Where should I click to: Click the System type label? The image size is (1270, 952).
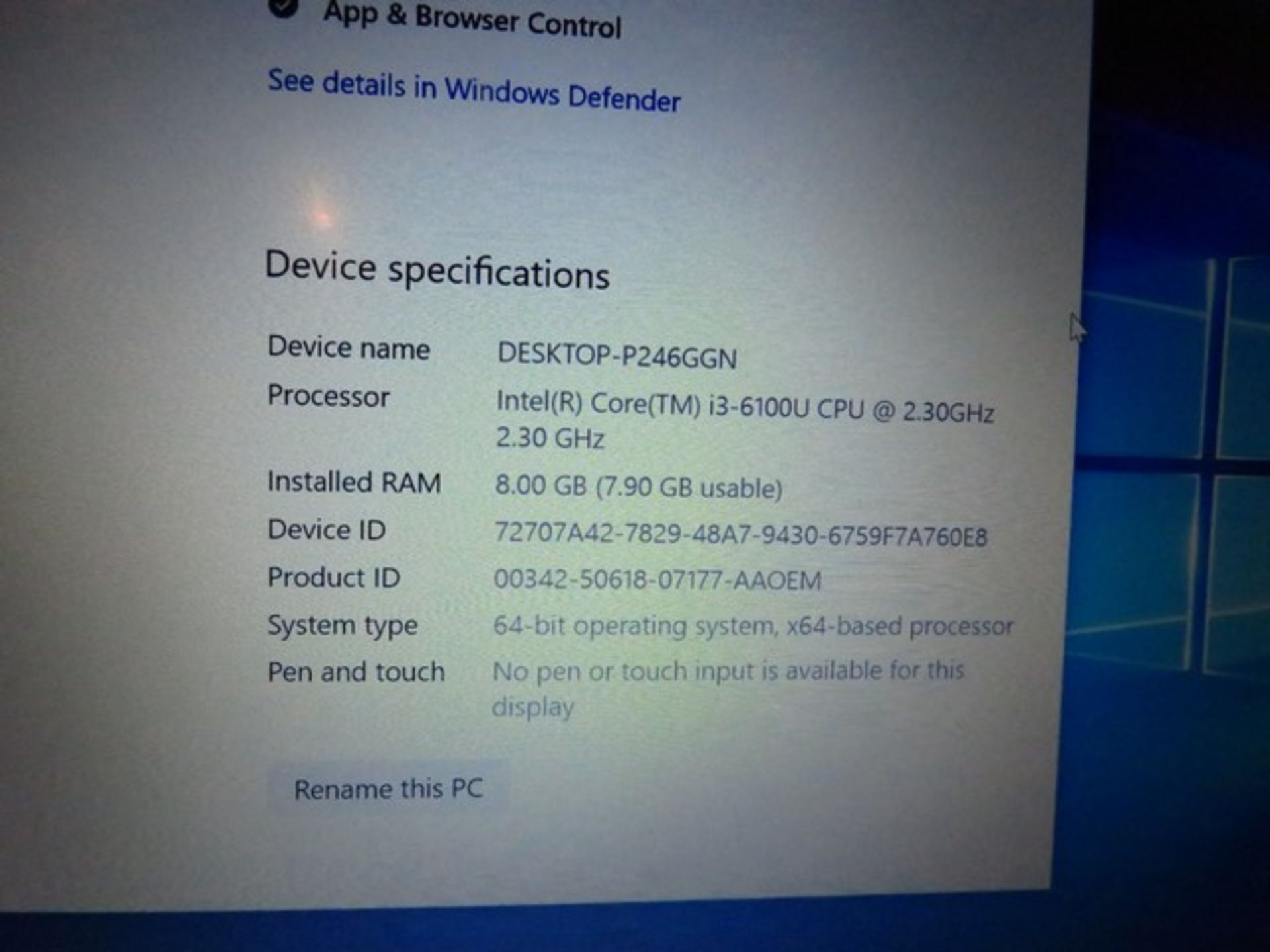point(342,625)
